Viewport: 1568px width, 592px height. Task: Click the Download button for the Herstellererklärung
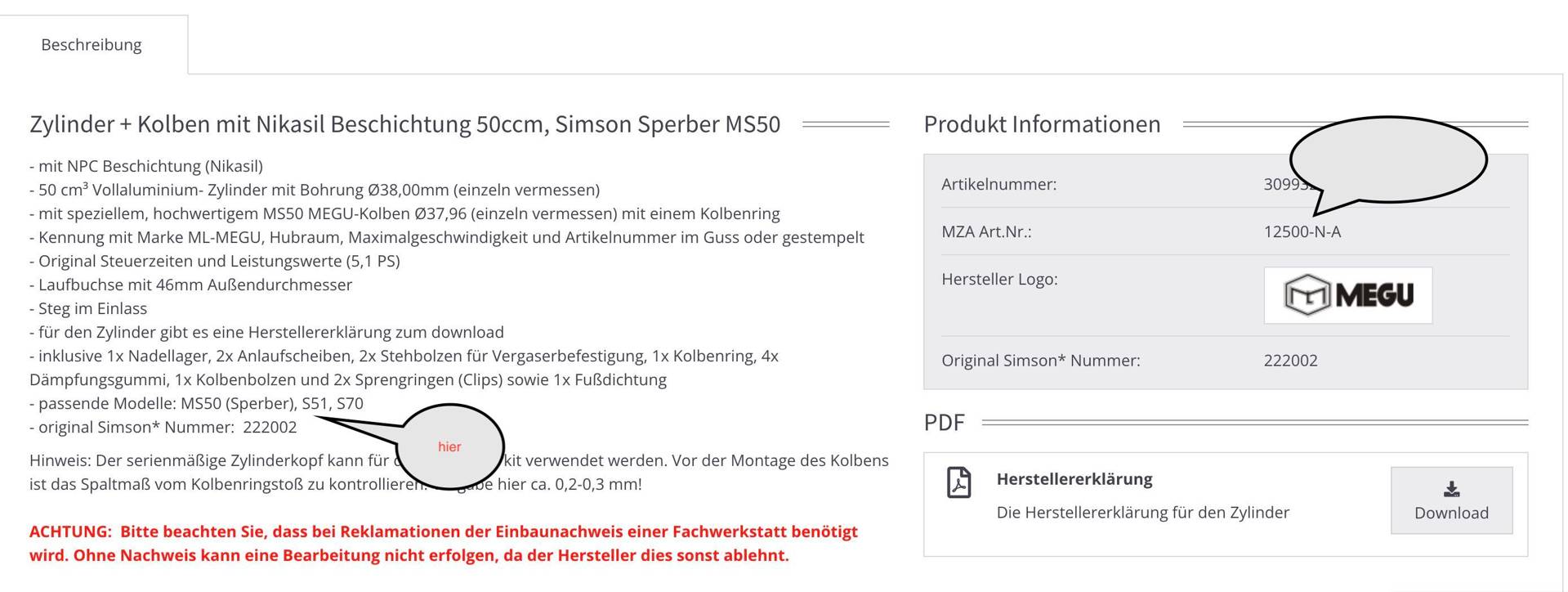(1451, 500)
